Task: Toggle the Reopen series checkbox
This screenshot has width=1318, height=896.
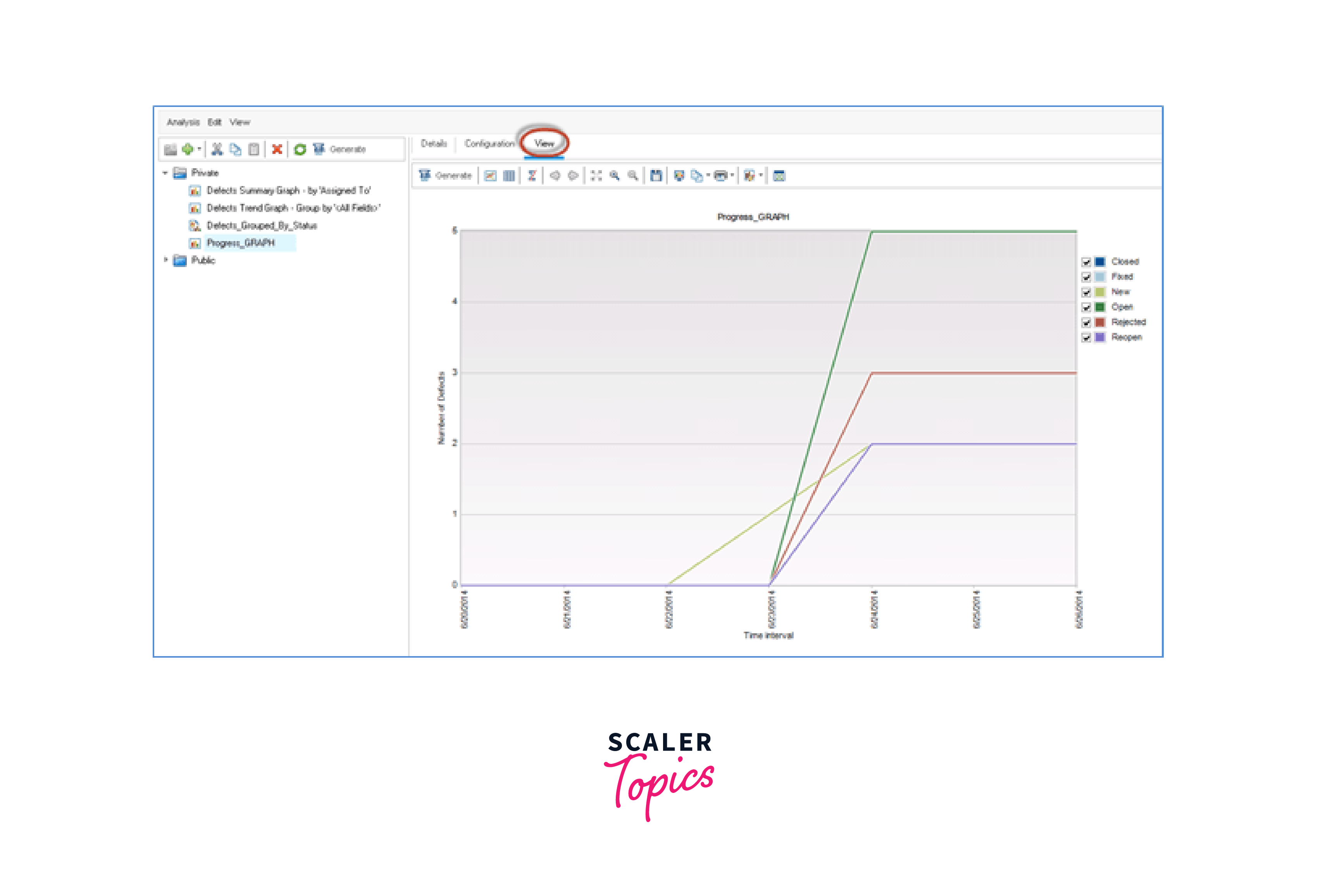Action: click(x=1086, y=338)
